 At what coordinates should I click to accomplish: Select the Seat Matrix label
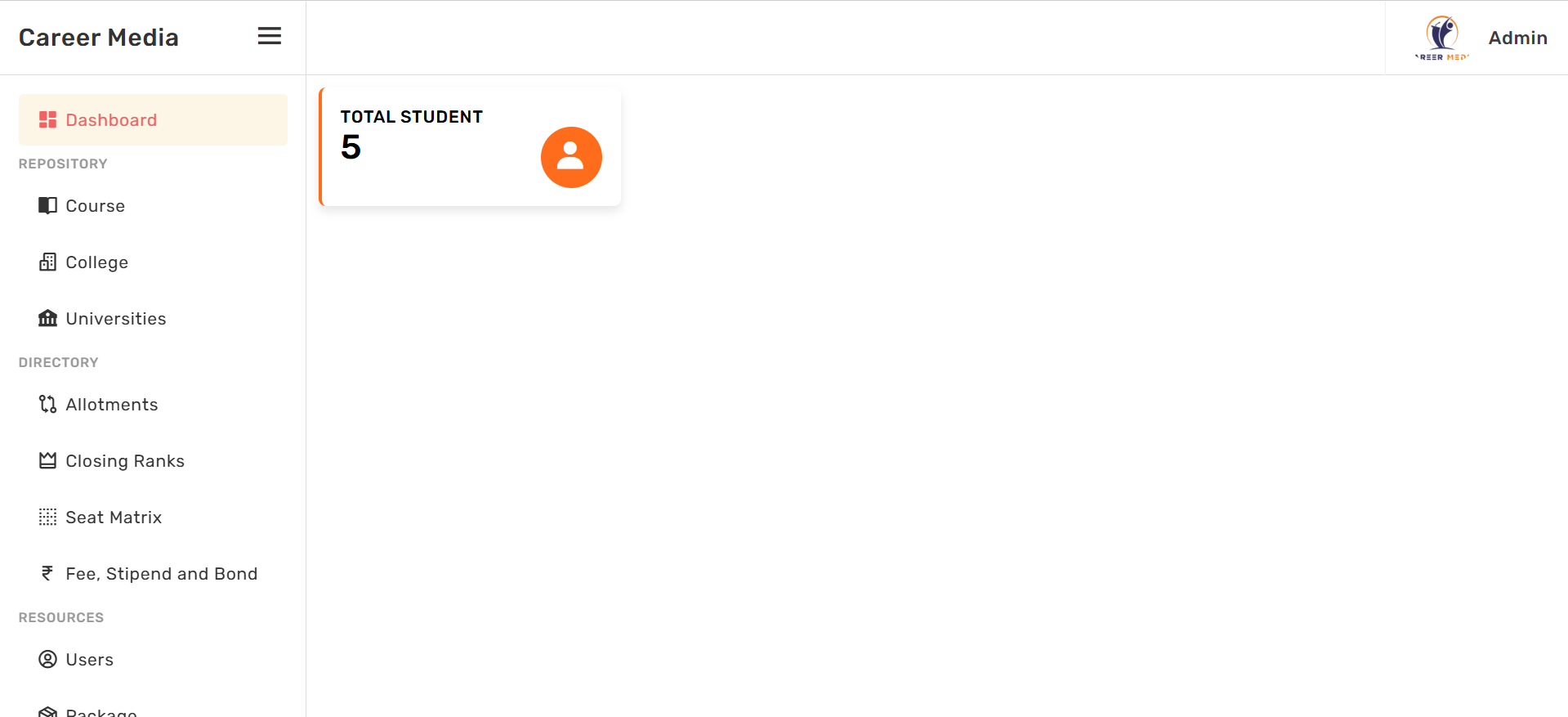[x=114, y=518]
